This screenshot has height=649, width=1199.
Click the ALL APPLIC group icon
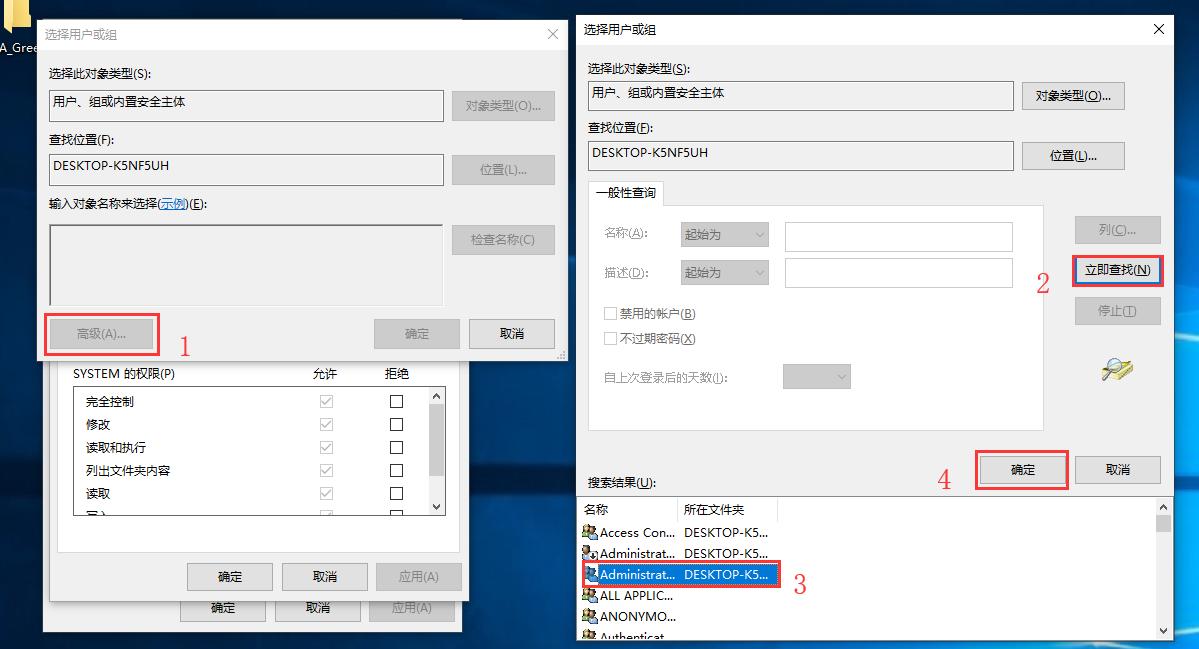click(x=591, y=596)
